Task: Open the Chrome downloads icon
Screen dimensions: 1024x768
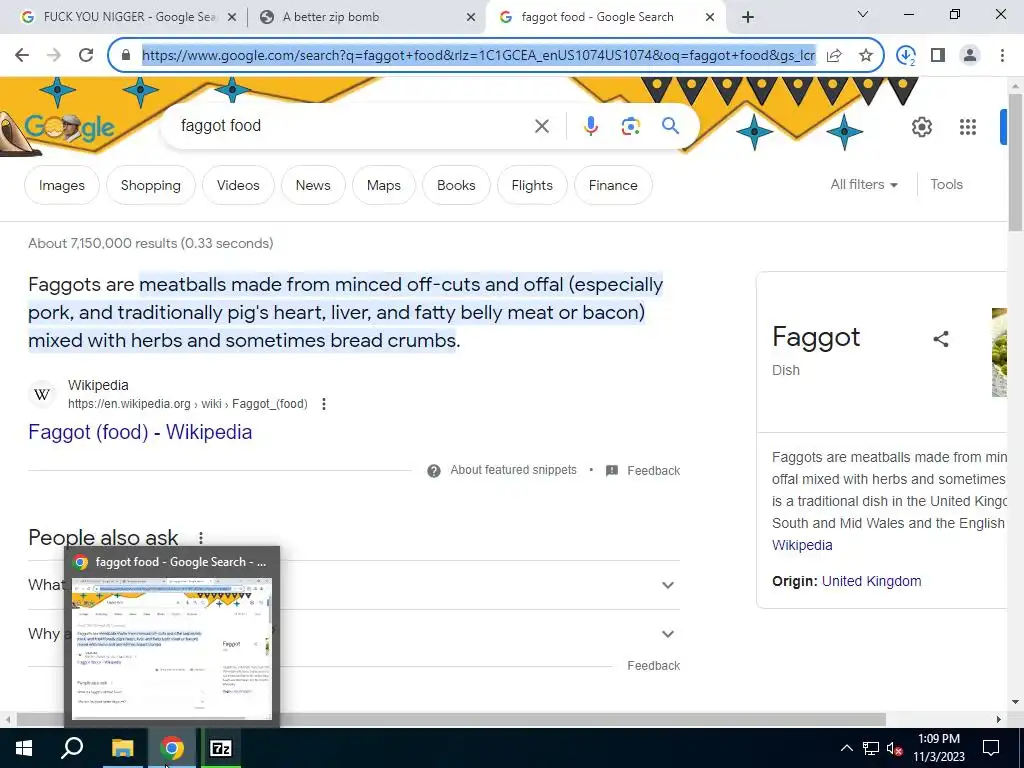Action: pyautogui.click(x=906, y=56)
